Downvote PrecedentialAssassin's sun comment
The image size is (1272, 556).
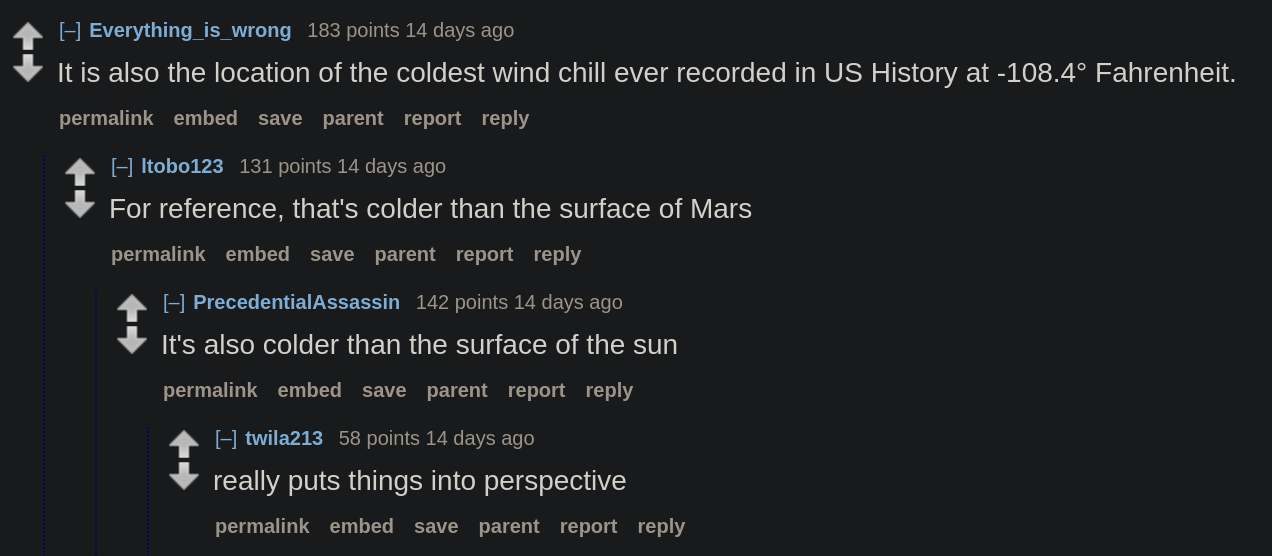point(132,340)
